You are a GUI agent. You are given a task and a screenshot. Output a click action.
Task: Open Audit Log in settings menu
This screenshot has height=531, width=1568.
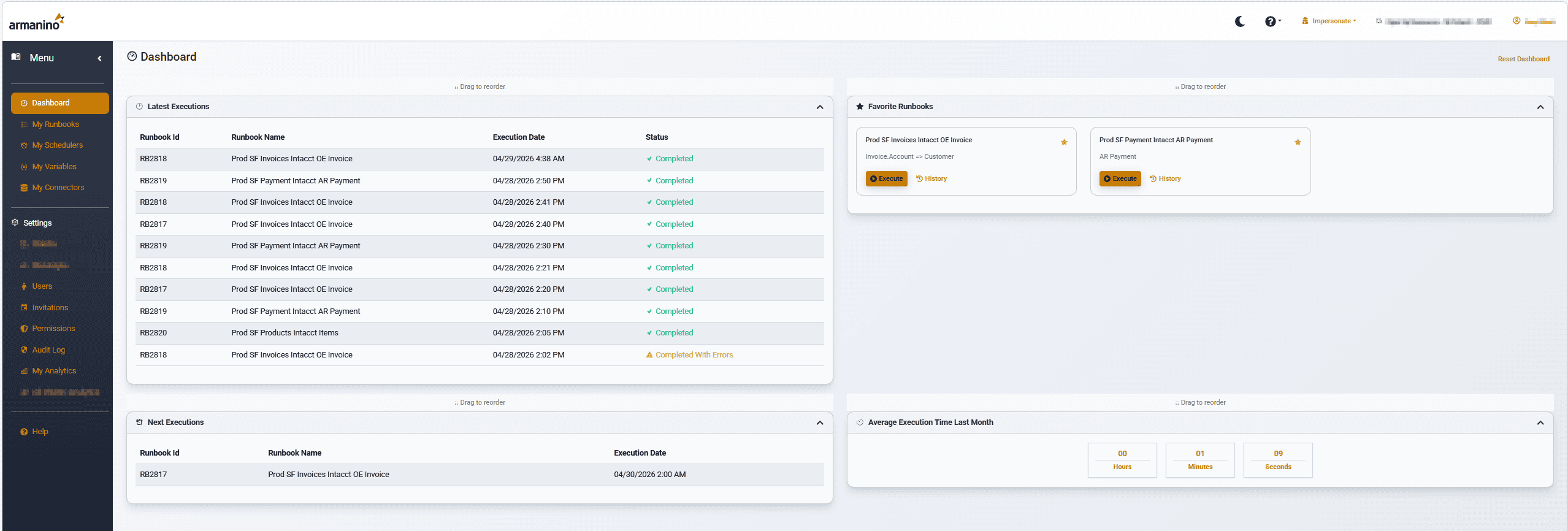48,350
